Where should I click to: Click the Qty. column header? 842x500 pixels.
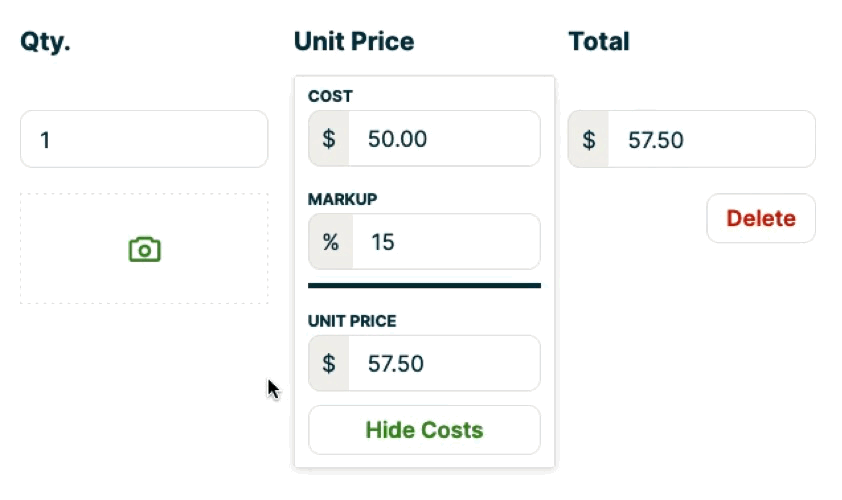pos(46,42)
